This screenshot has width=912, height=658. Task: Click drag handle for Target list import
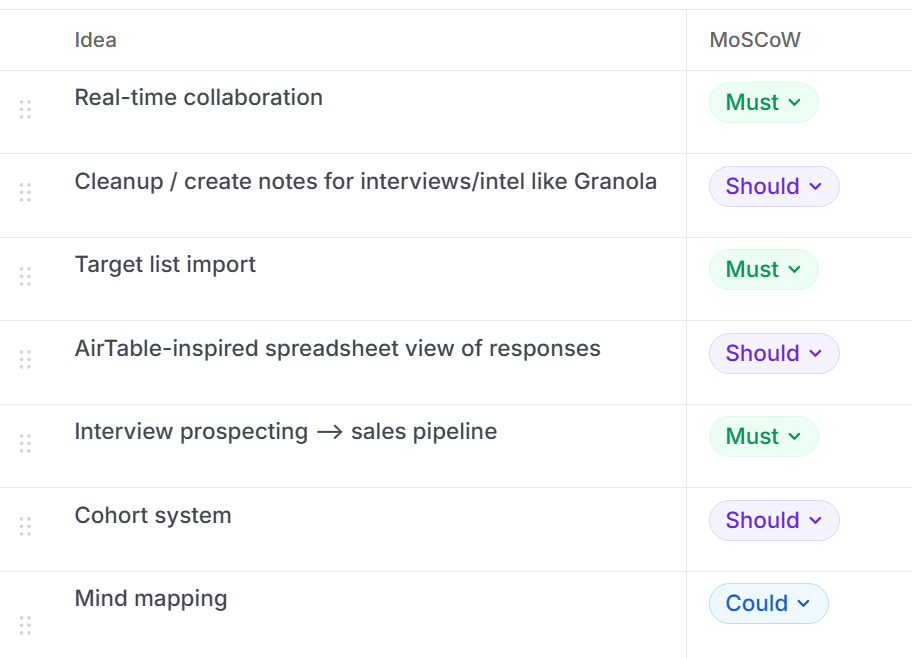pyautogui.click(x=25, y=276)
